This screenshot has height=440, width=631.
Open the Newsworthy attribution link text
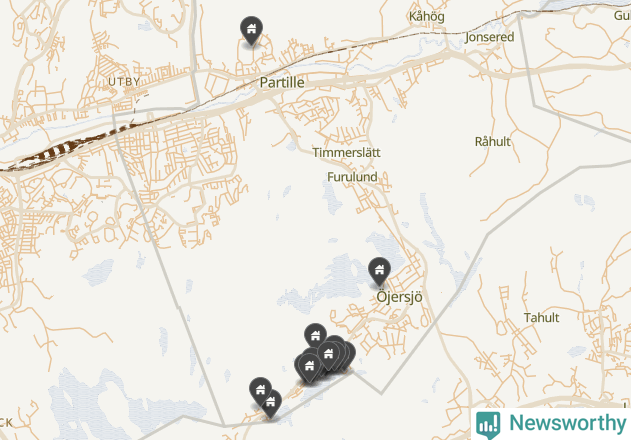pyautogui.click(x=567, y=423)
